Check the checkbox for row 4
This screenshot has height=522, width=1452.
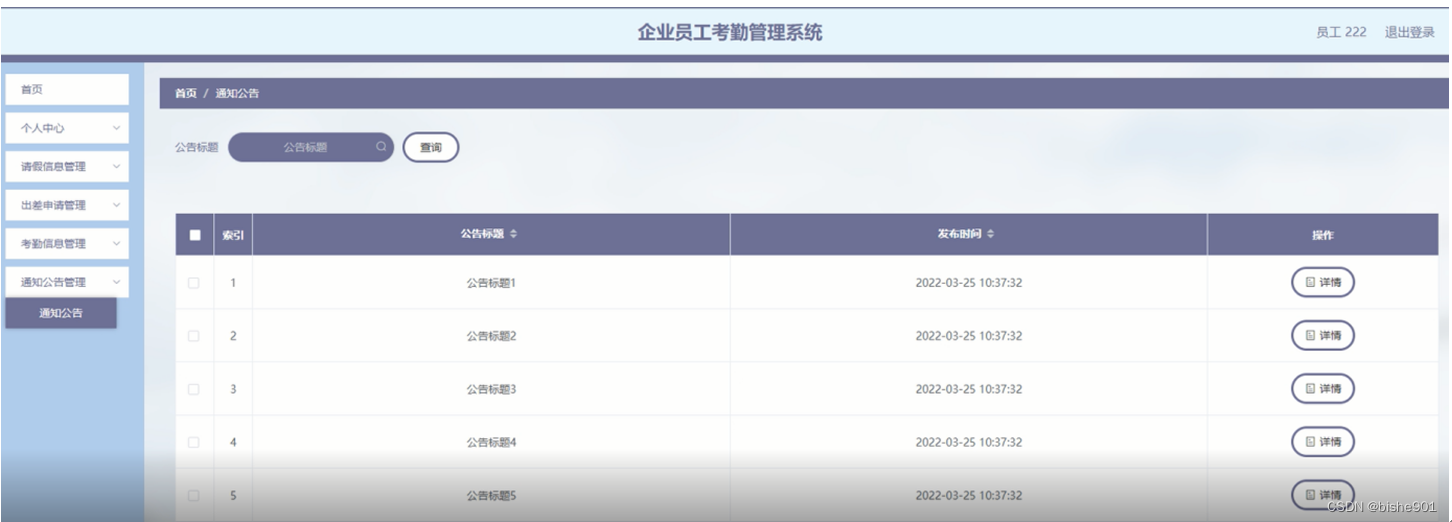pos(194,442)
